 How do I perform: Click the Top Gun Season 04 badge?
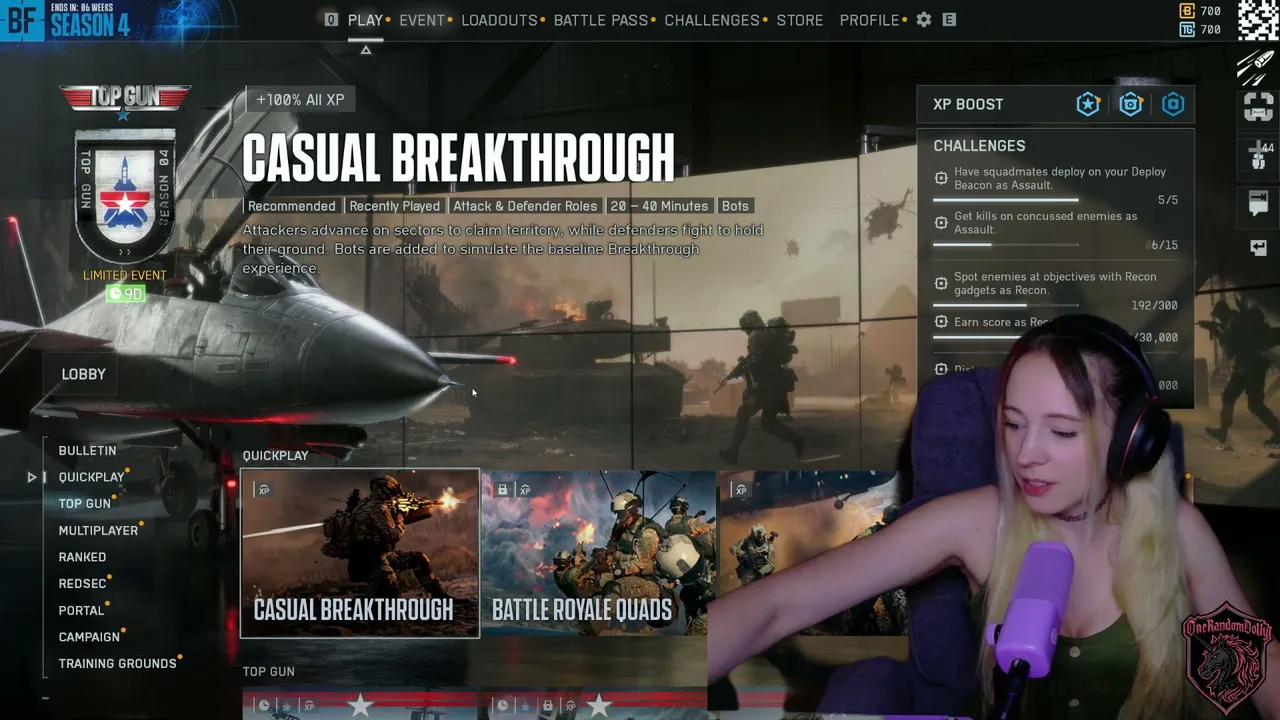click(125, 196)
